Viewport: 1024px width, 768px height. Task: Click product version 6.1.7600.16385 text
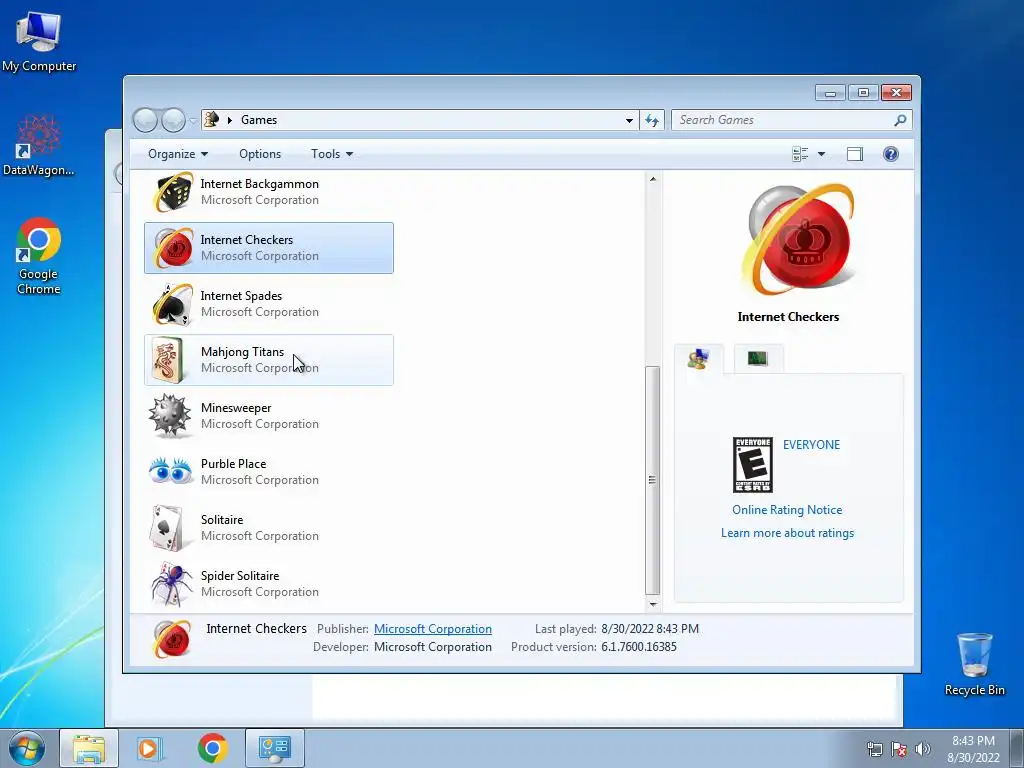(639, 647)
